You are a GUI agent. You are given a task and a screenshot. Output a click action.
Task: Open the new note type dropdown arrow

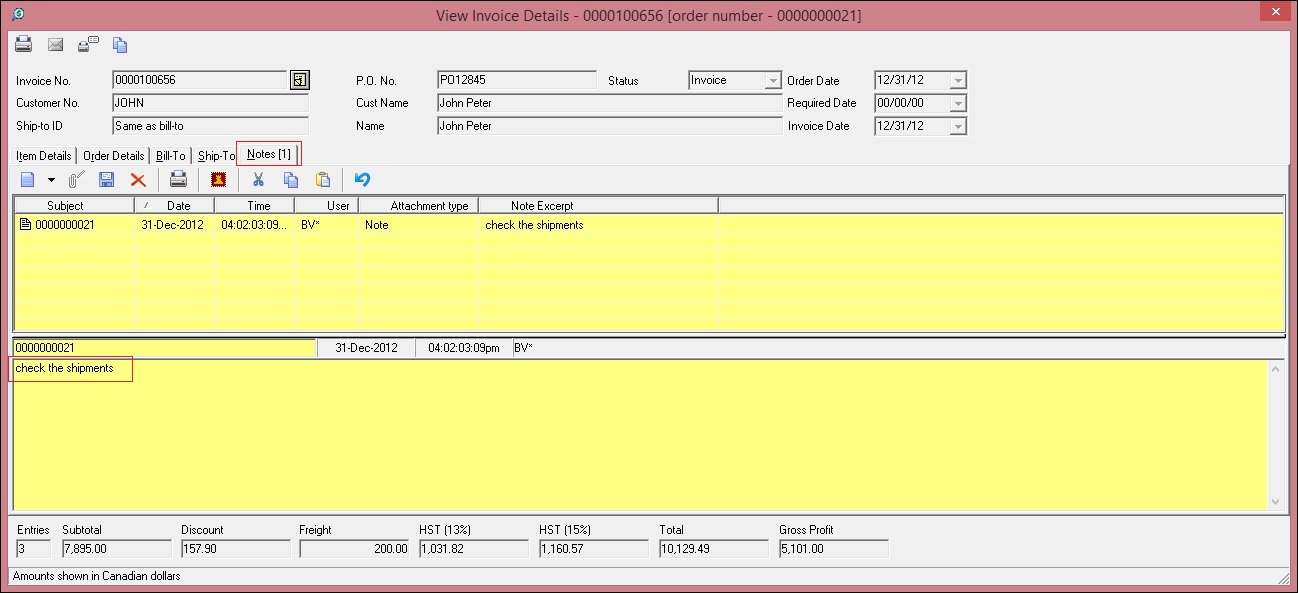51,180
